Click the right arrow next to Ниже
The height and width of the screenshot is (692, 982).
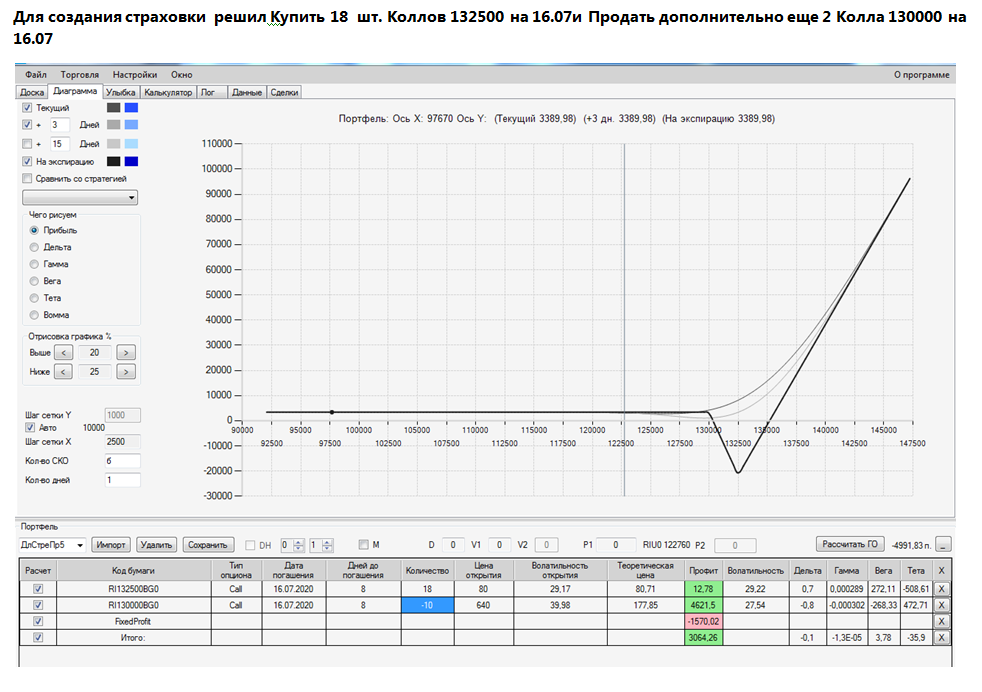point(126,371)
